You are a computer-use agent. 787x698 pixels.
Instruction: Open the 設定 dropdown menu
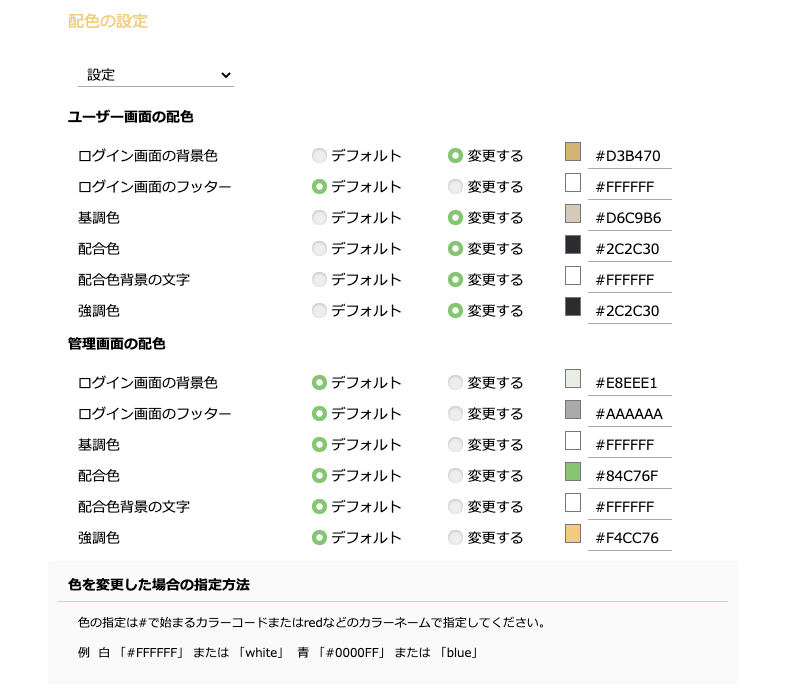point(156,75)
